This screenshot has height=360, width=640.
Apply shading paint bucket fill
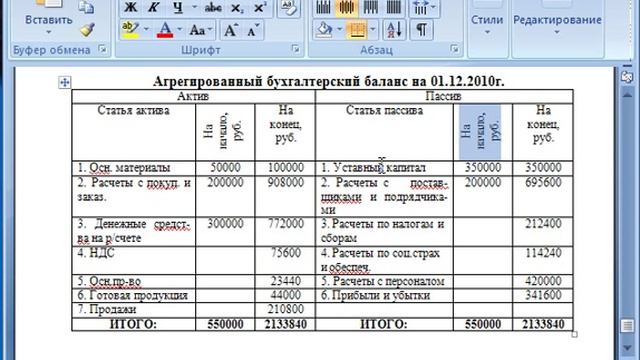point(324,30)
